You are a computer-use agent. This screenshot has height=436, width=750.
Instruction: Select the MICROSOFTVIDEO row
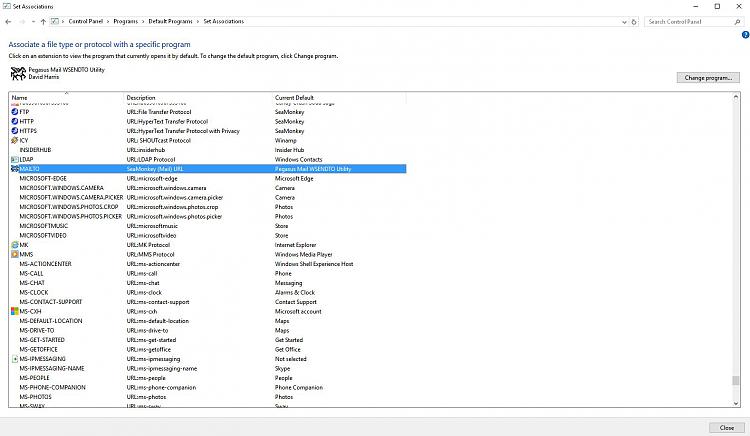pyautogui.click(x=208, y=235)
